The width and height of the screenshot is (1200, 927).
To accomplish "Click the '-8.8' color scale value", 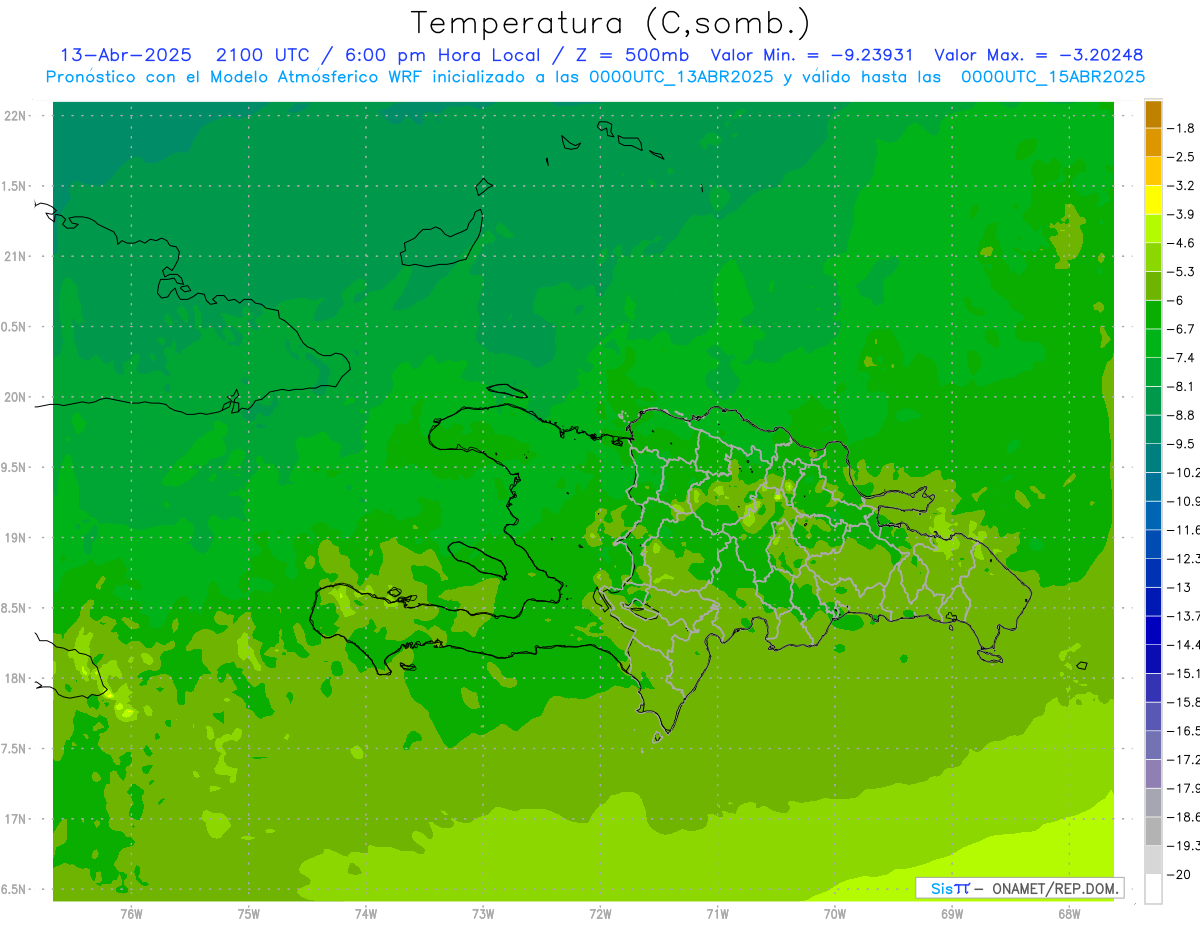I will pos(1182,415).
